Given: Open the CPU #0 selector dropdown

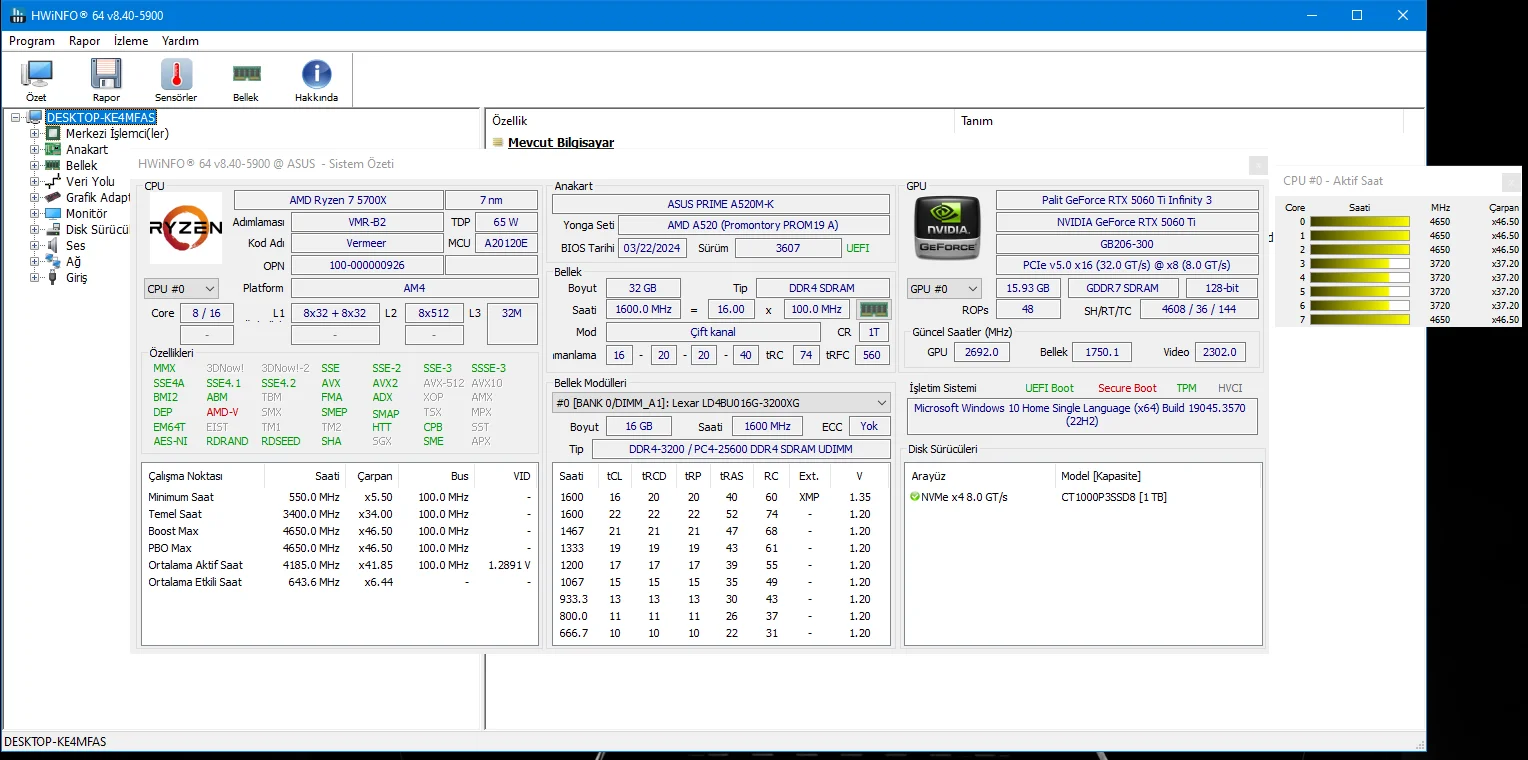Looking at the screenshot, I should (x=181, y=289).
